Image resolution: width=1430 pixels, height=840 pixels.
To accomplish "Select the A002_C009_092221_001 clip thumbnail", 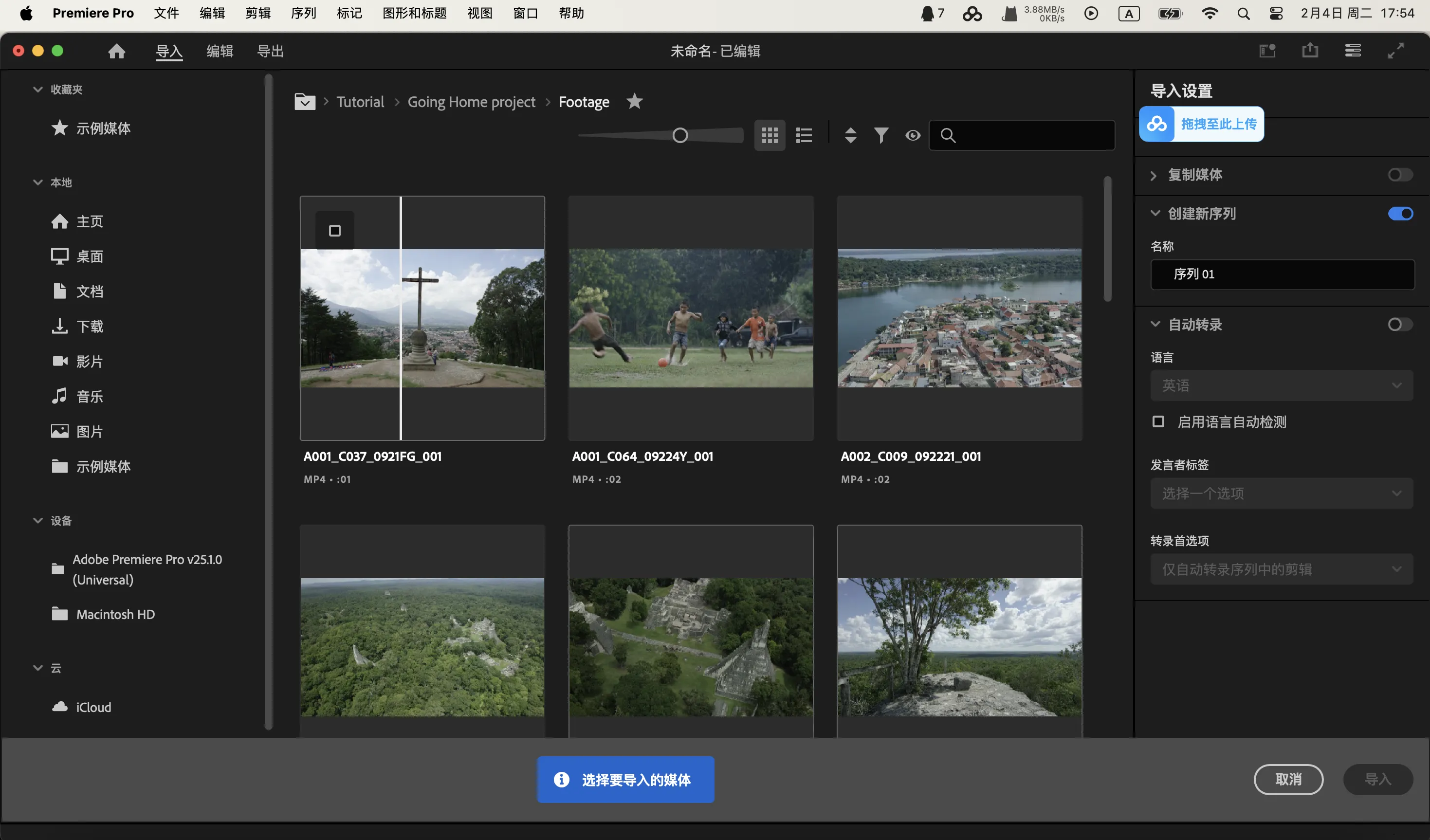I will point(959,318).
